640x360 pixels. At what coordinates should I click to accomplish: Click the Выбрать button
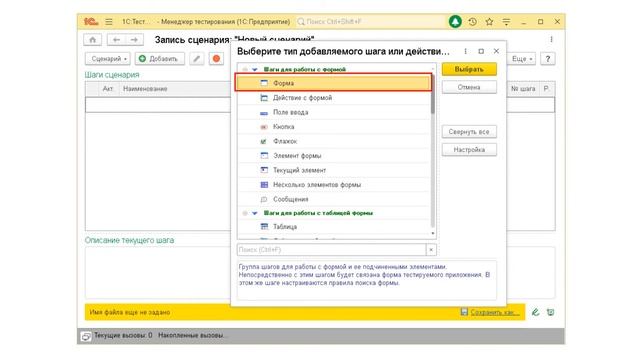[x=469, y=69]
